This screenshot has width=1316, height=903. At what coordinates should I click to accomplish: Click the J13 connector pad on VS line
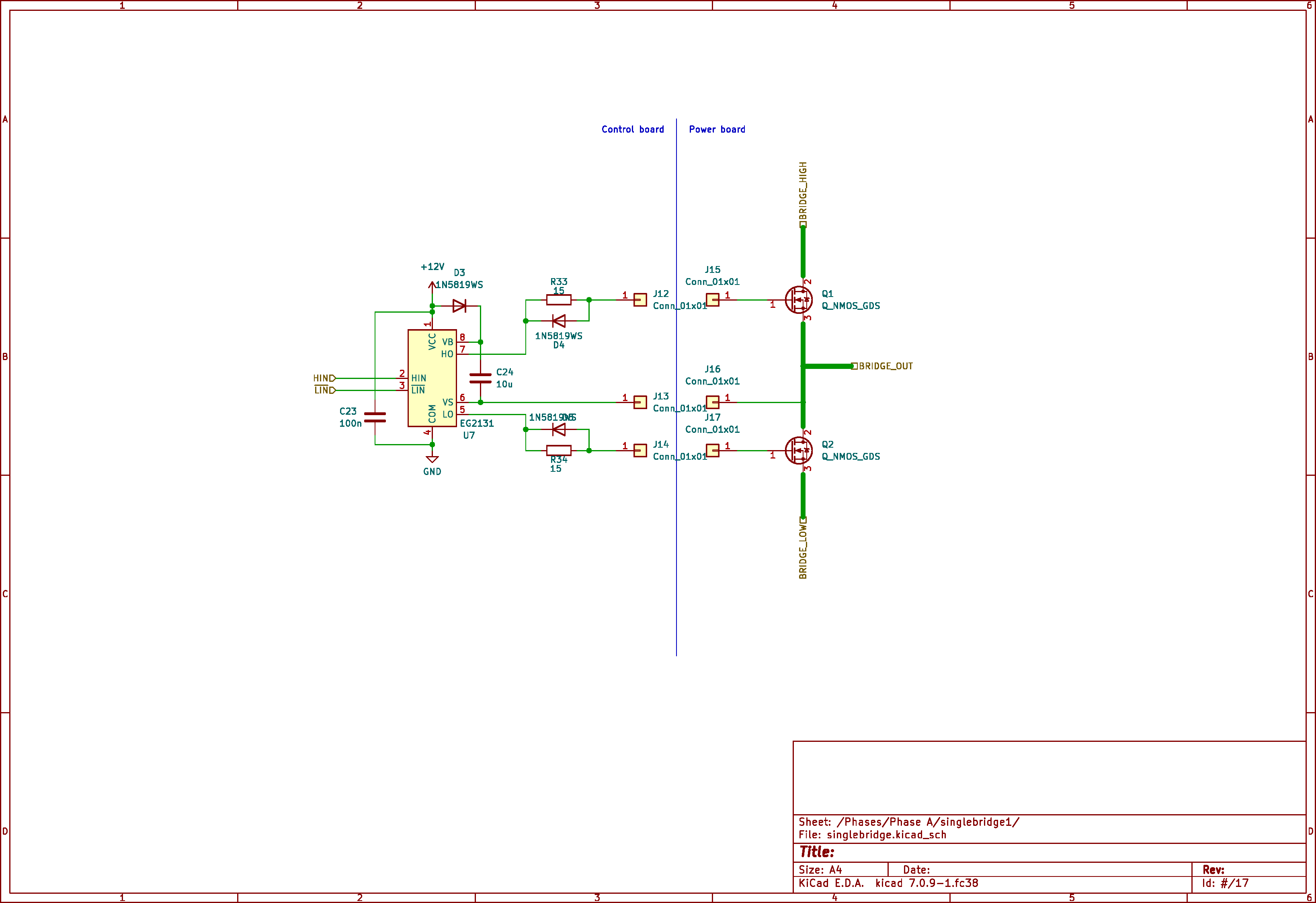[640, 403]
